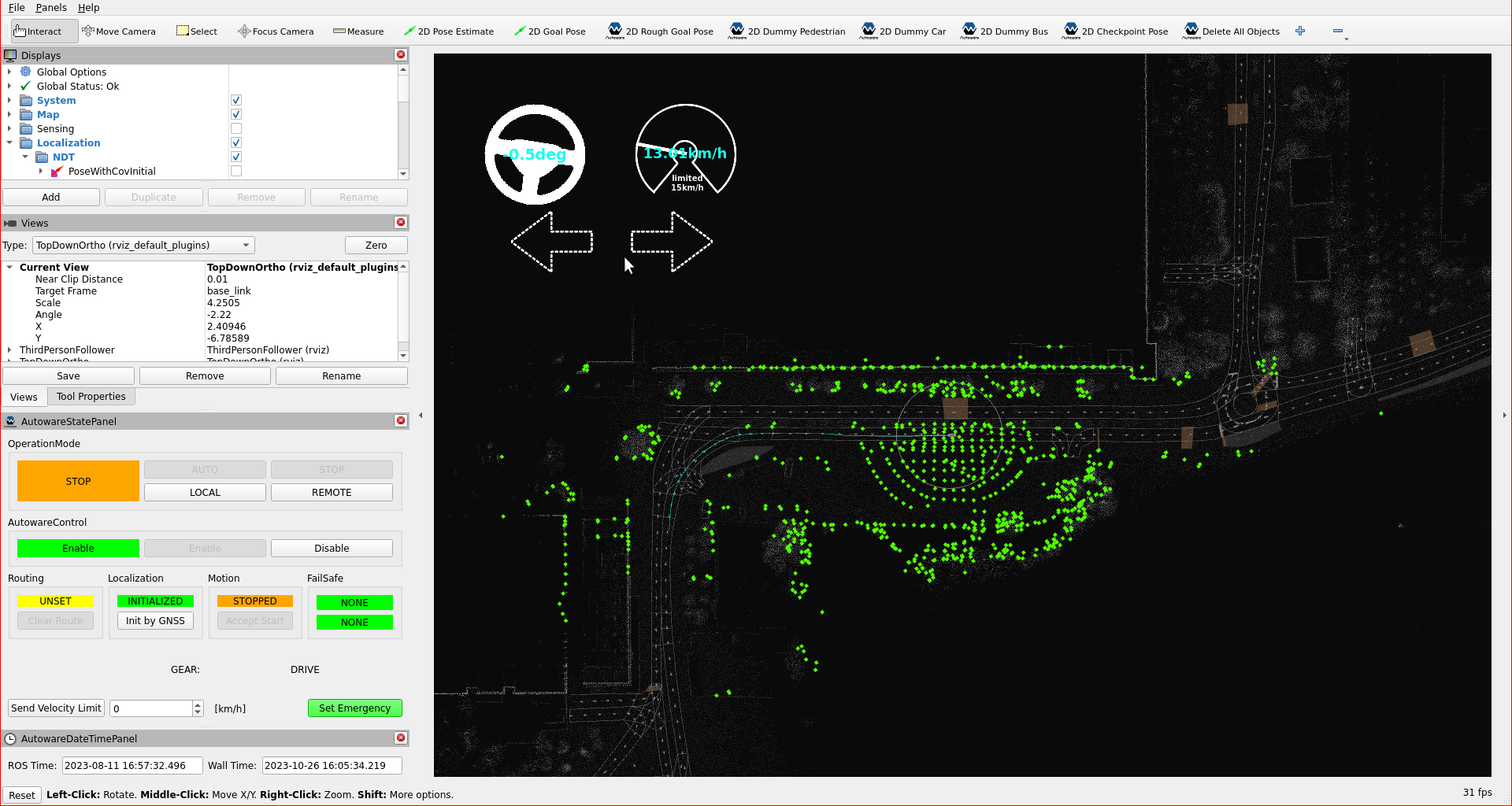Select the 2D Dummy Pedestrian tool
Viewport: 1512px width, 806px height.
pos(787,31)
